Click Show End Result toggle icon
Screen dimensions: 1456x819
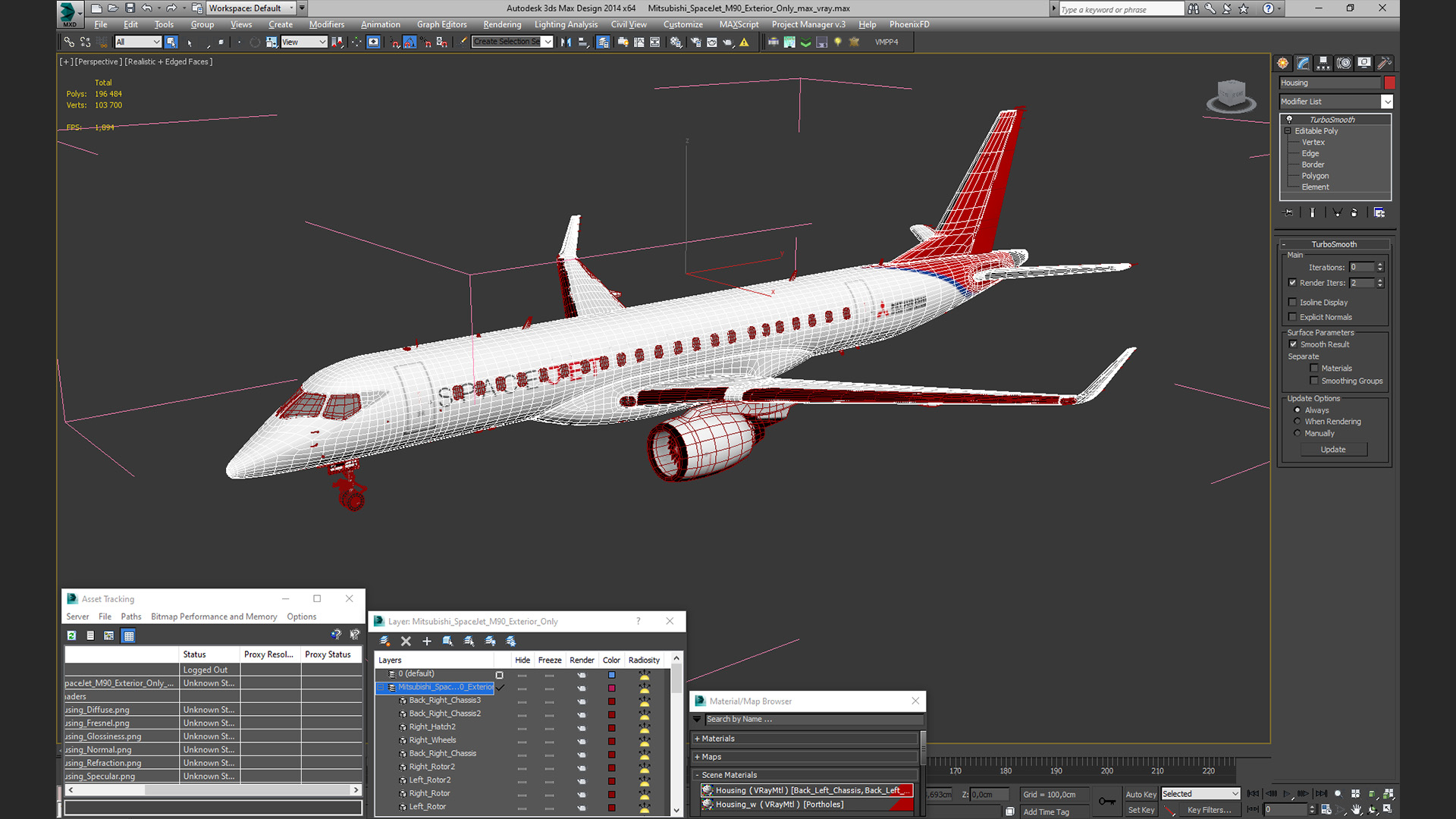click(1312, 212)
